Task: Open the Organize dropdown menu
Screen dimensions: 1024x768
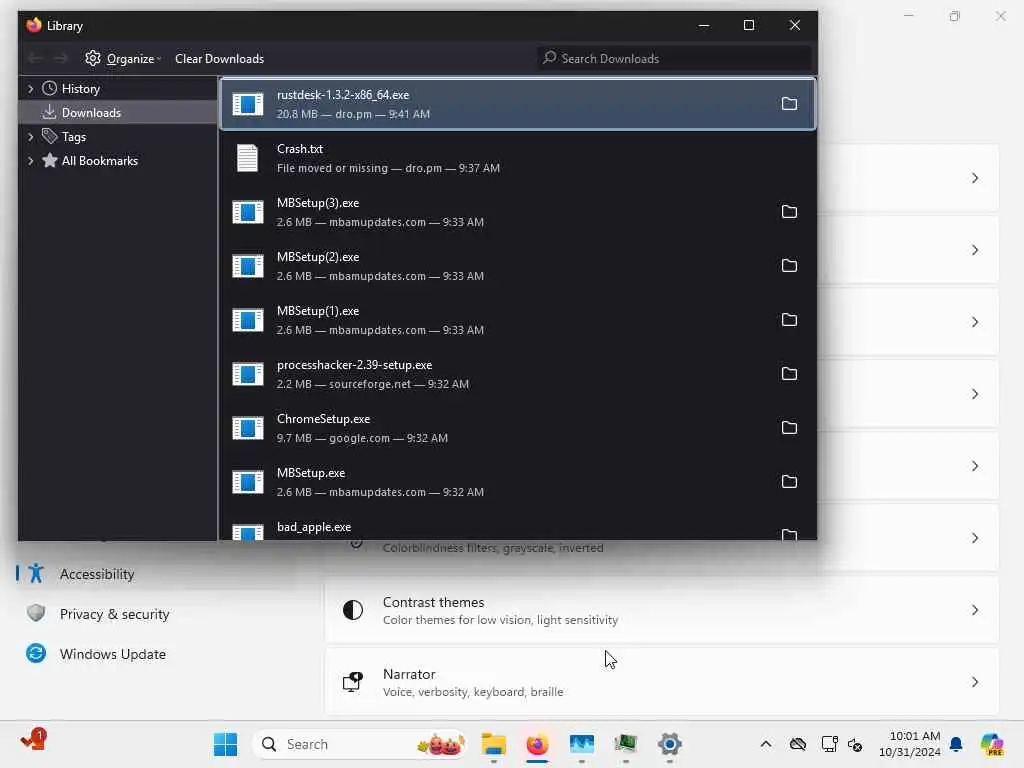Action: click(x=123, y=58)
